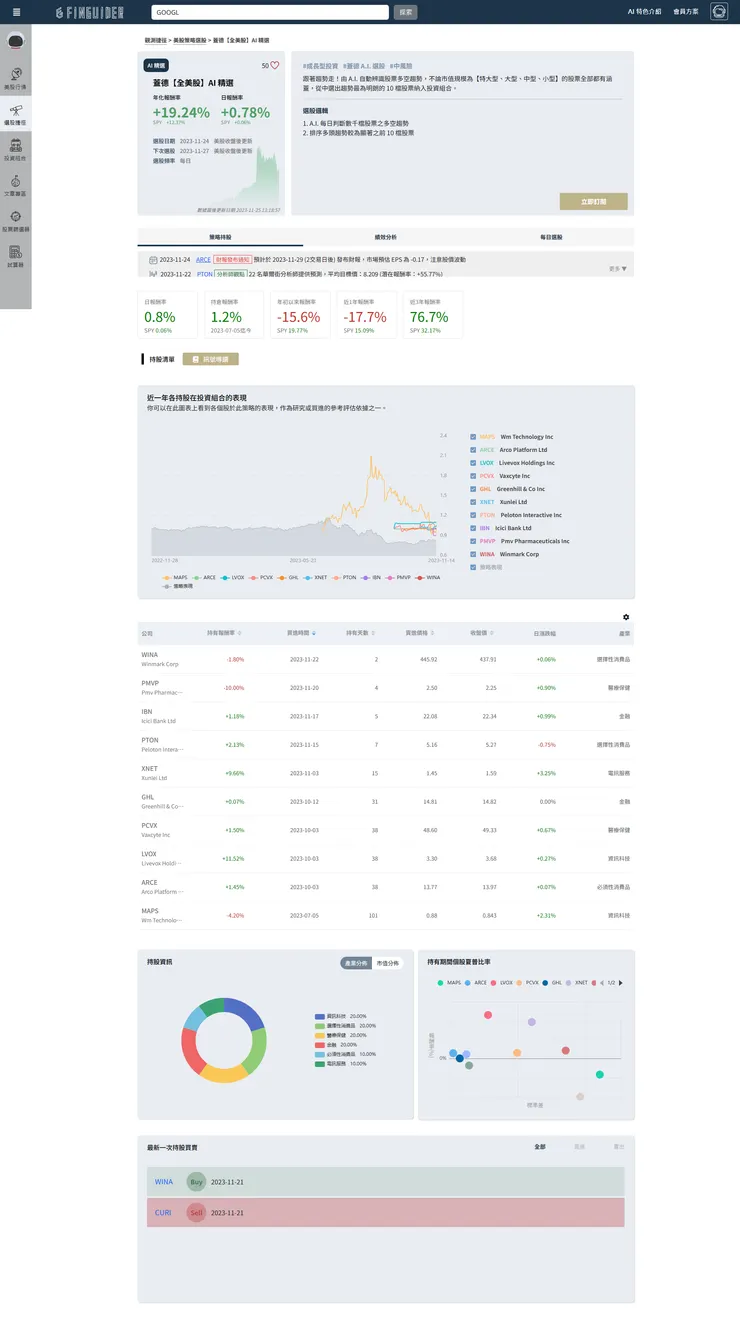Screen dimensions: 740x1322
Task: Click the GOOGL search input field
Action: tap(270, 12)
